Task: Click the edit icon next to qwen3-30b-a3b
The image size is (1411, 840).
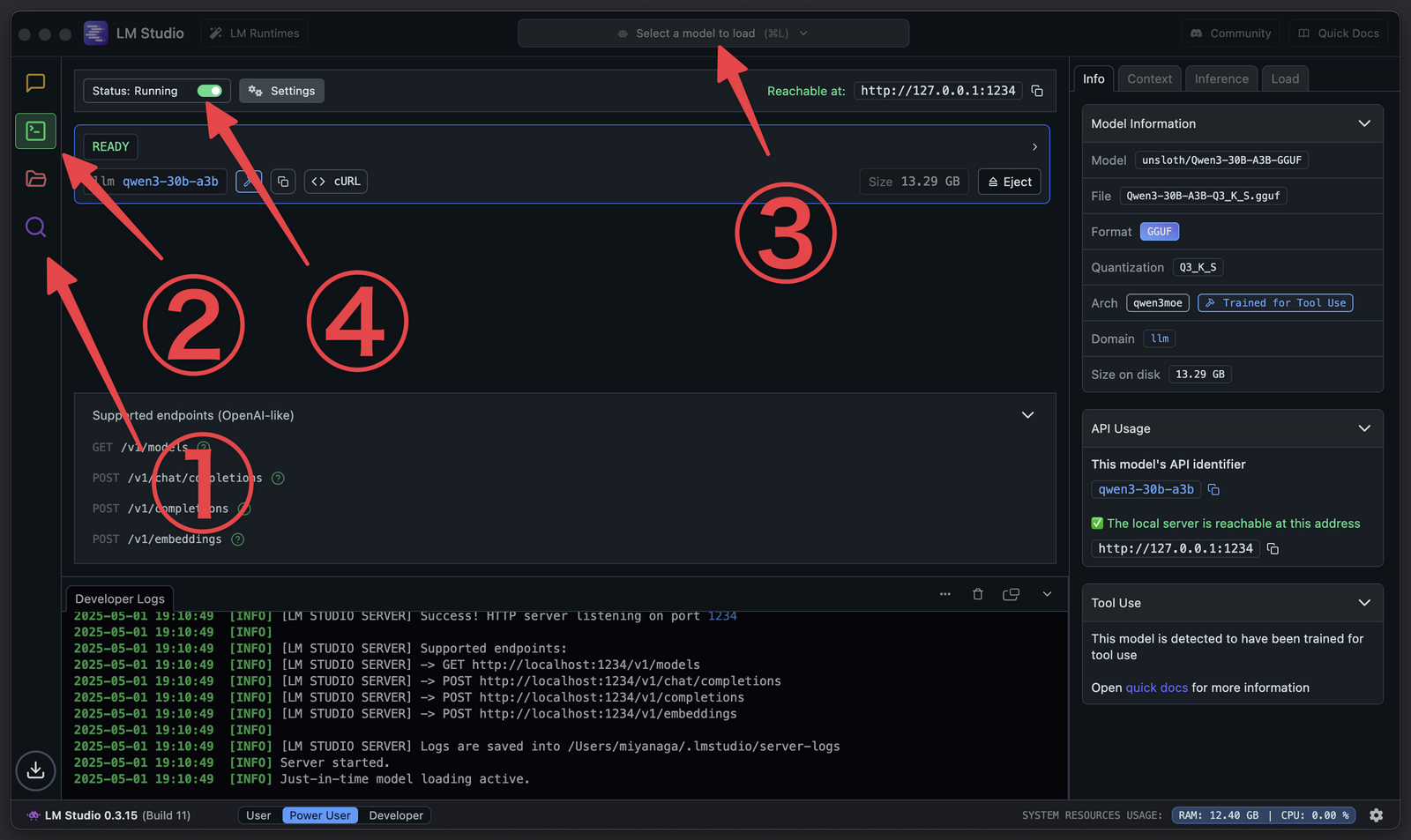Action: [x=249, y=182]
